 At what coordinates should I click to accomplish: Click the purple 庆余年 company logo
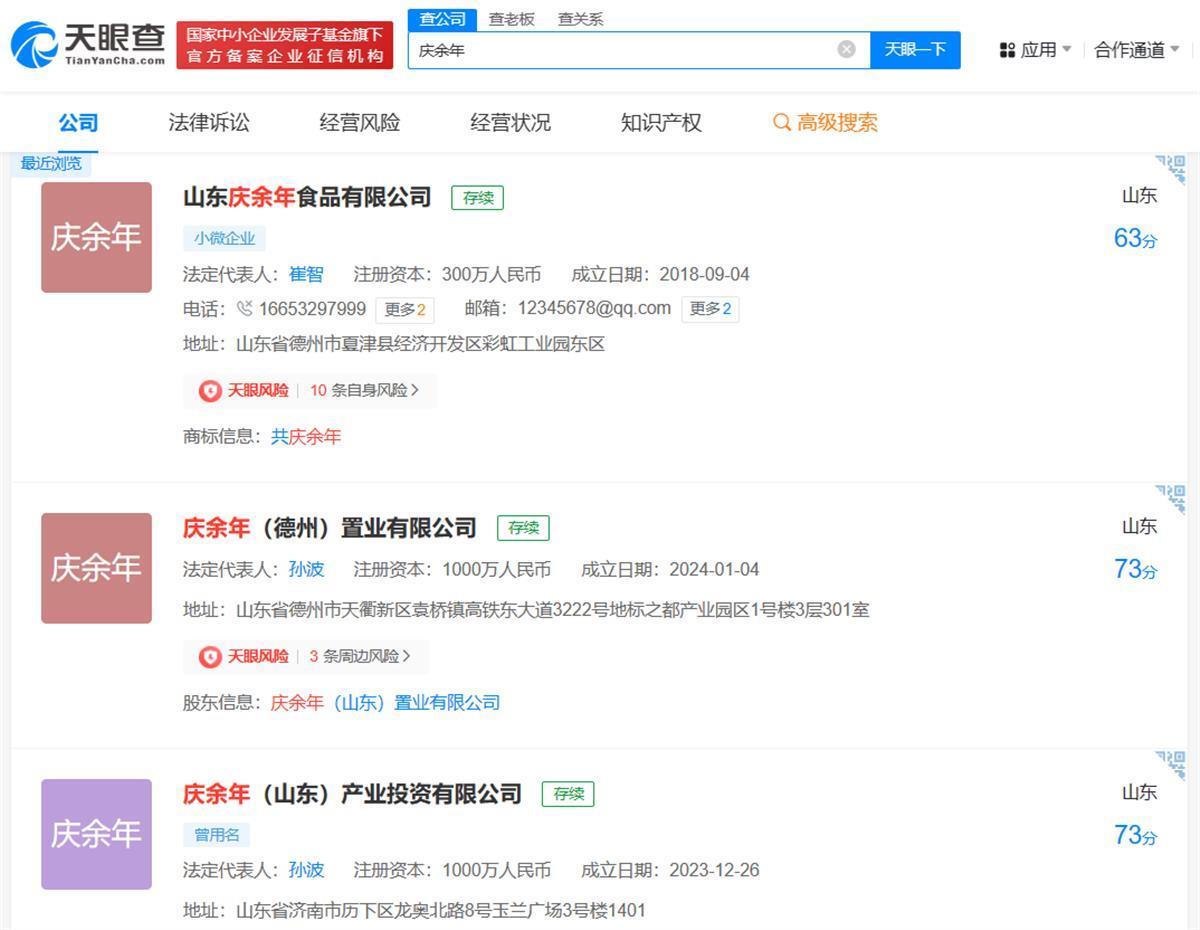pos(96,834)
